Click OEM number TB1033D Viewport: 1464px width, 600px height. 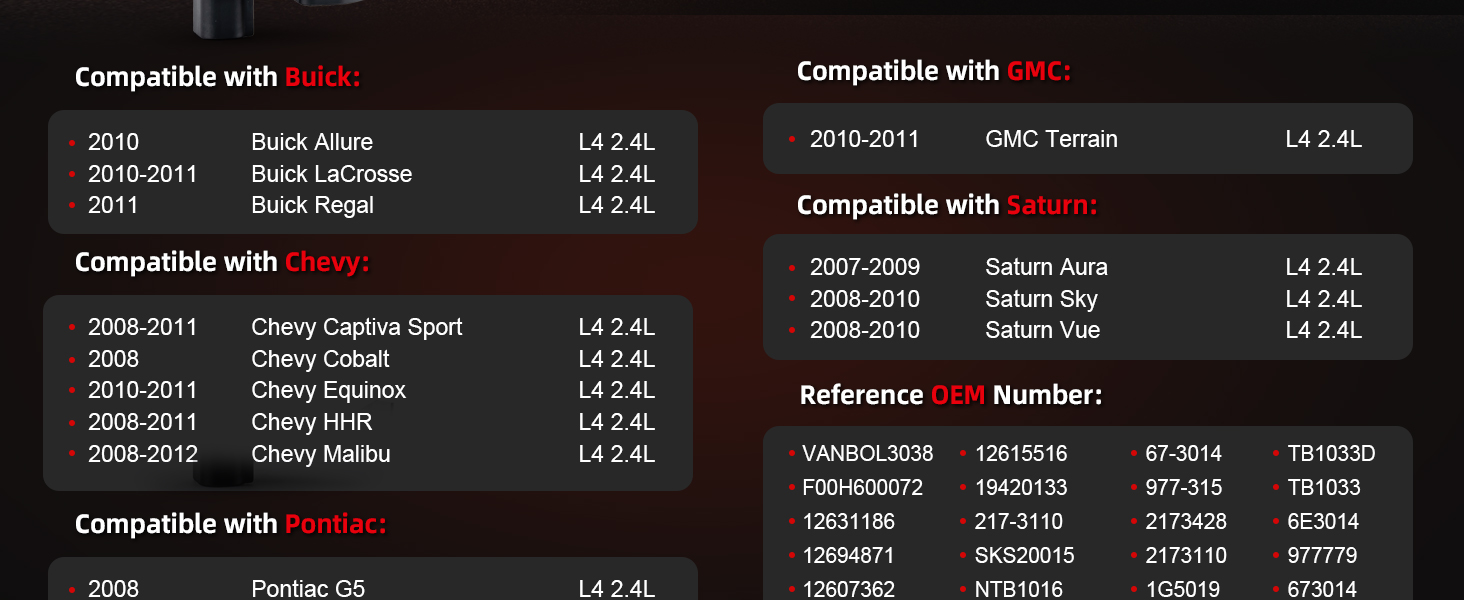(x=1331, y=454)
